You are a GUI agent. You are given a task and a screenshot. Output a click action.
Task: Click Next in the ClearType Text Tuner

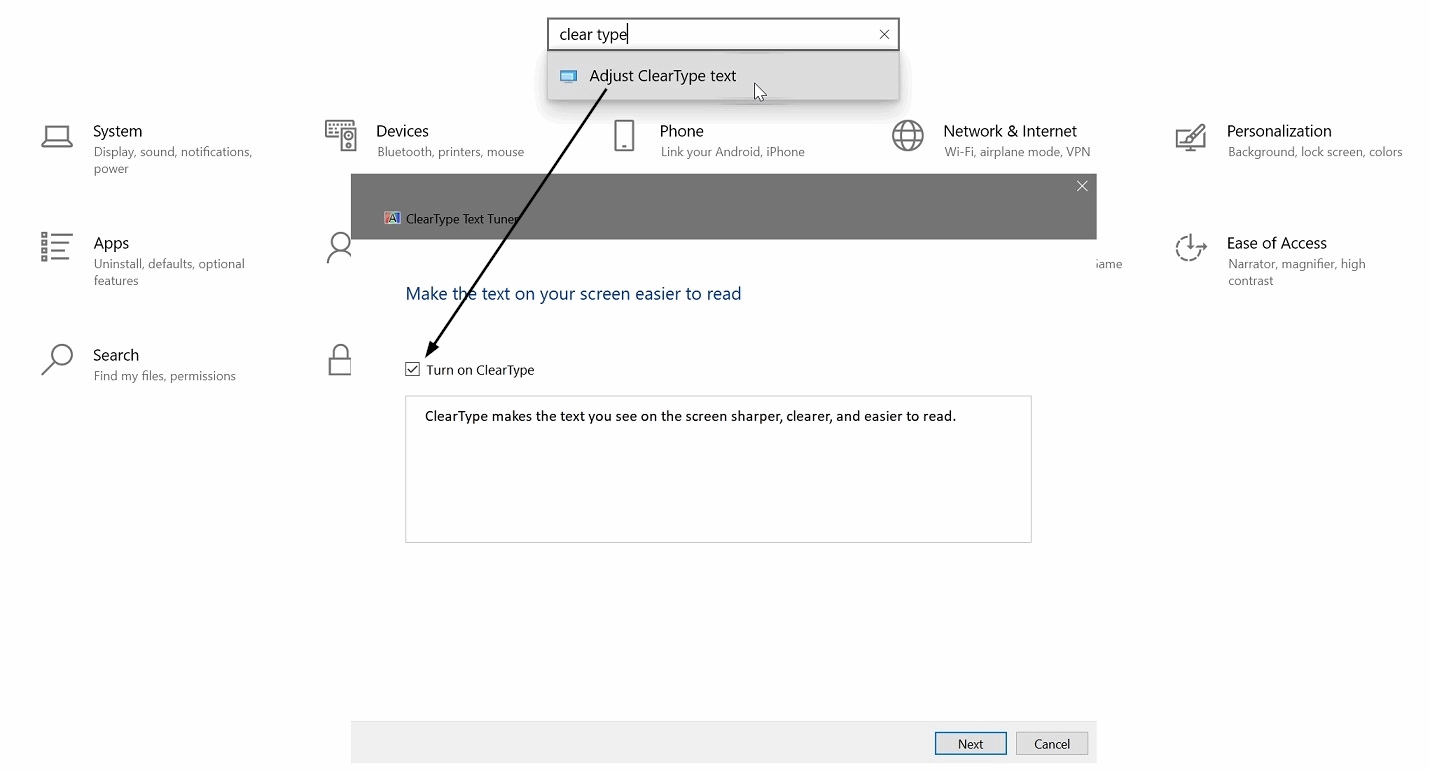(970, 744)
